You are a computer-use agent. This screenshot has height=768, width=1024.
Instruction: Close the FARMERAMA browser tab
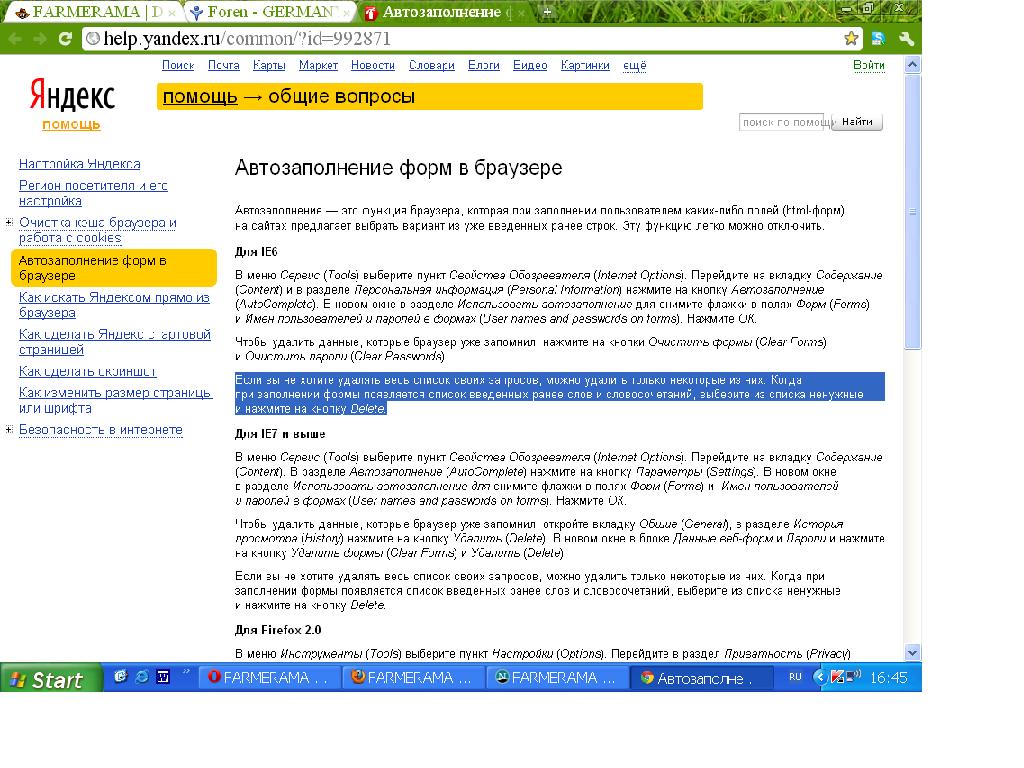pos(172,12)
